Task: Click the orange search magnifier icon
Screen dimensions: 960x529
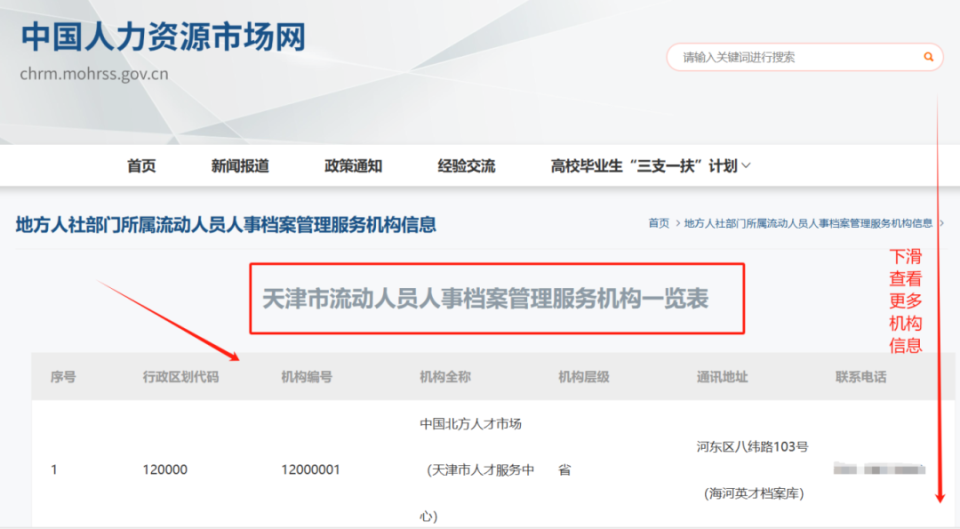Action: [x=928, y=57]
